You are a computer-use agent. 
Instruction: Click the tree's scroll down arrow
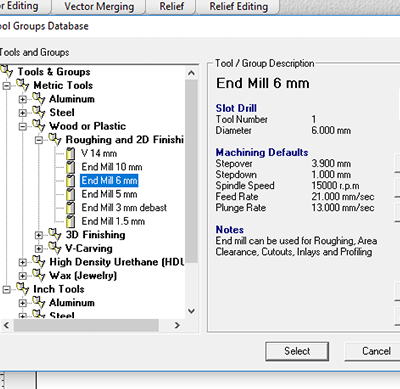(x=191, y=311)
